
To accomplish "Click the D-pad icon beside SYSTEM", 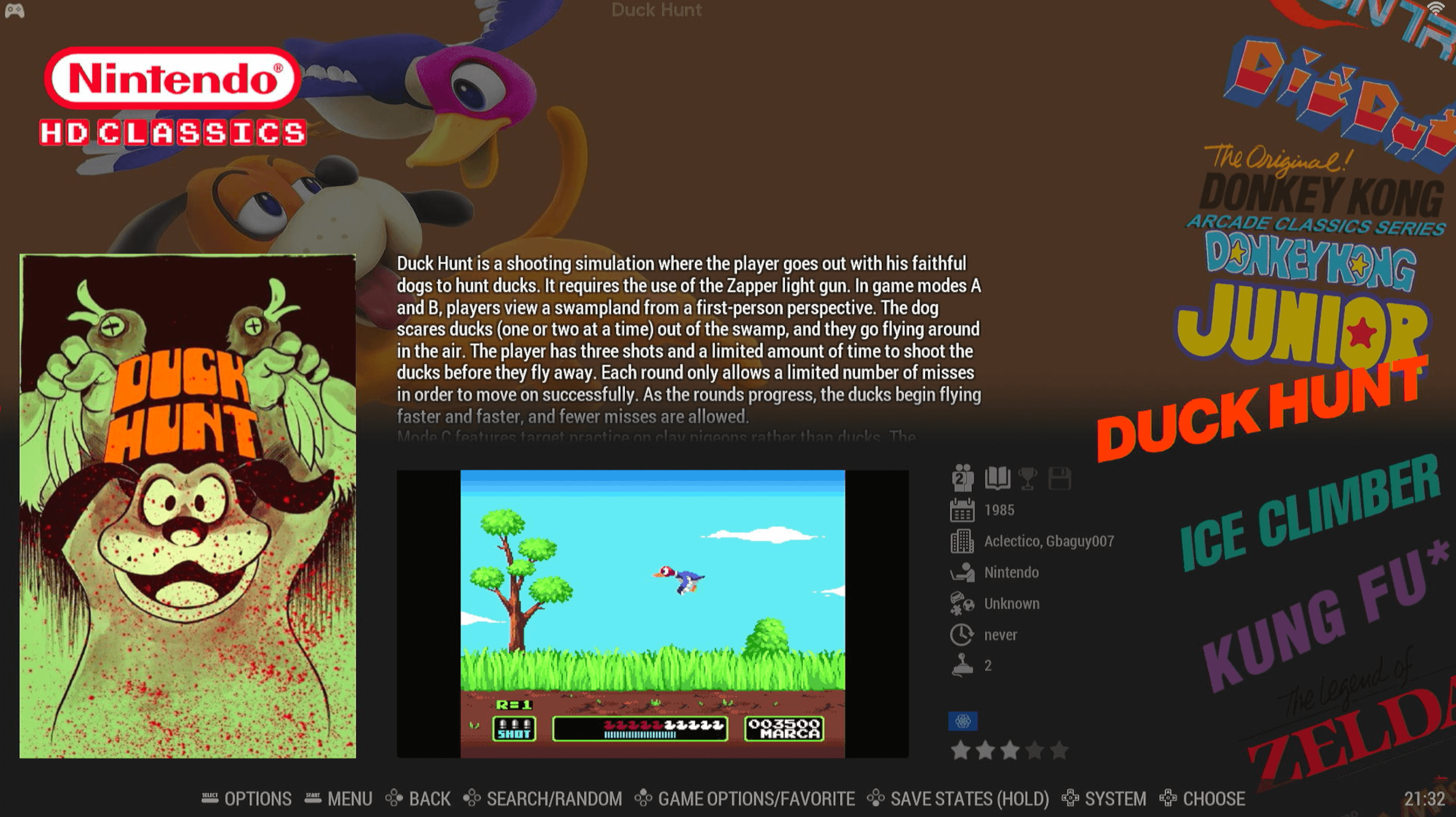I will point(1070,799).
